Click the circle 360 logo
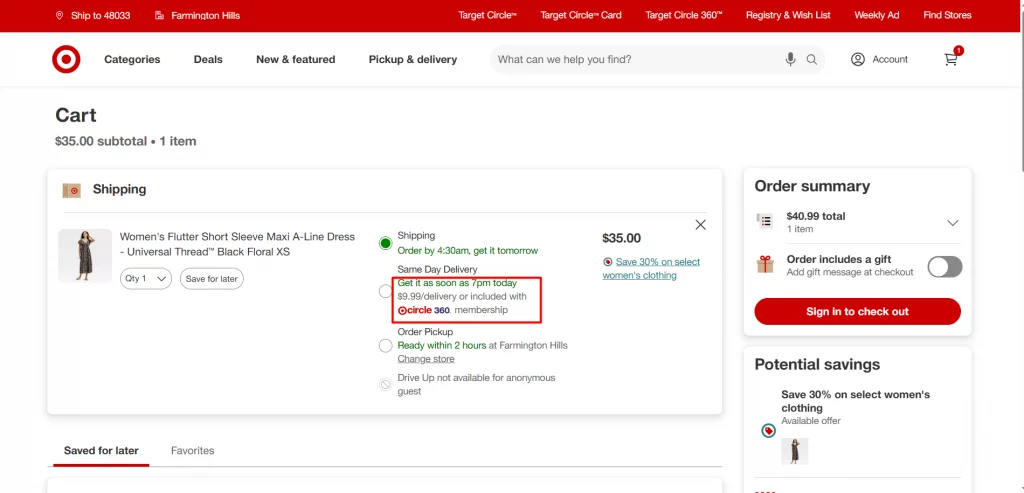 click(424, 311)
